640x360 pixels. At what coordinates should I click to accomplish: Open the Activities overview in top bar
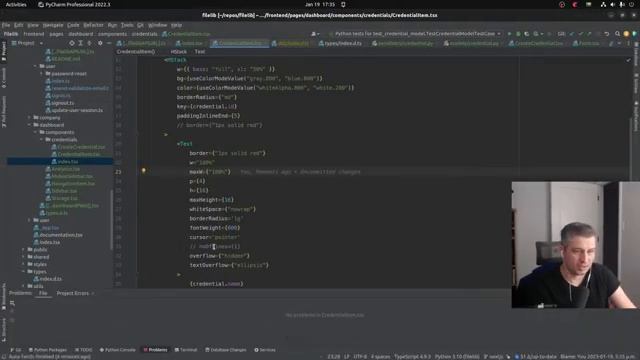[16, 4]
